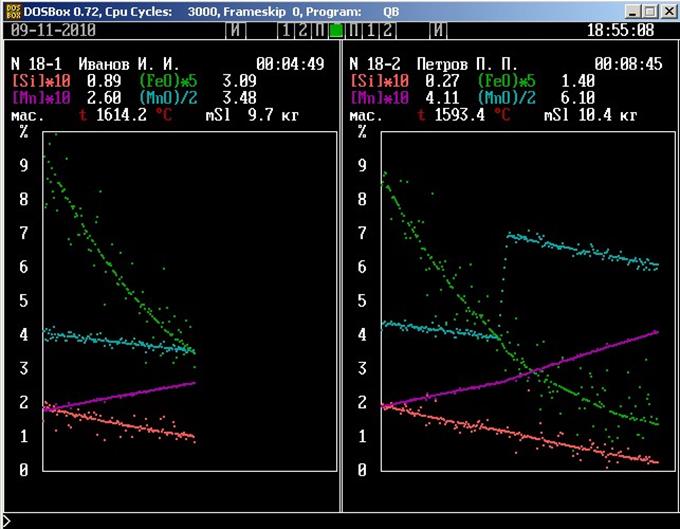
Task: Click the red [Si]*10 legend in left panel
Action: pyautogui.click(x=41, y=80)
